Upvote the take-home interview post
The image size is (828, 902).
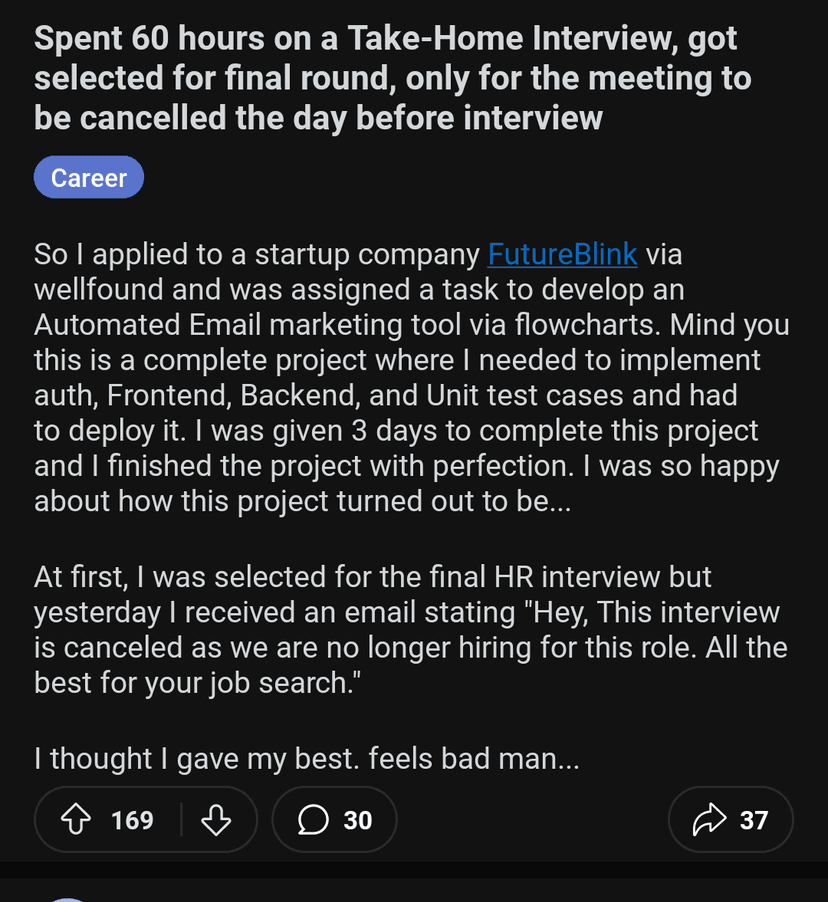[x=76, y=820]
